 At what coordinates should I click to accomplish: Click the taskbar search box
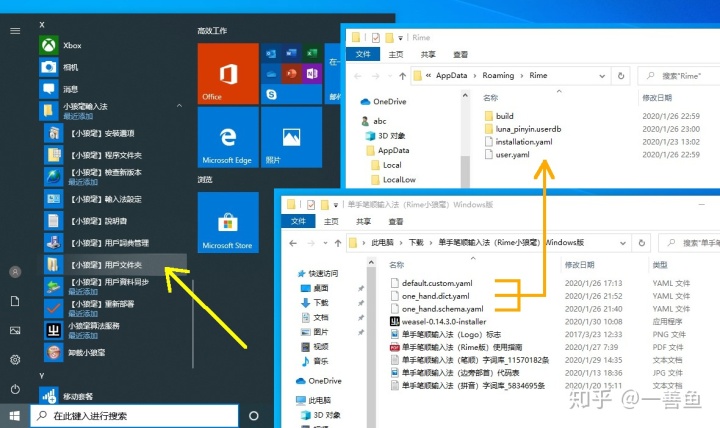[x=134, y=416]
